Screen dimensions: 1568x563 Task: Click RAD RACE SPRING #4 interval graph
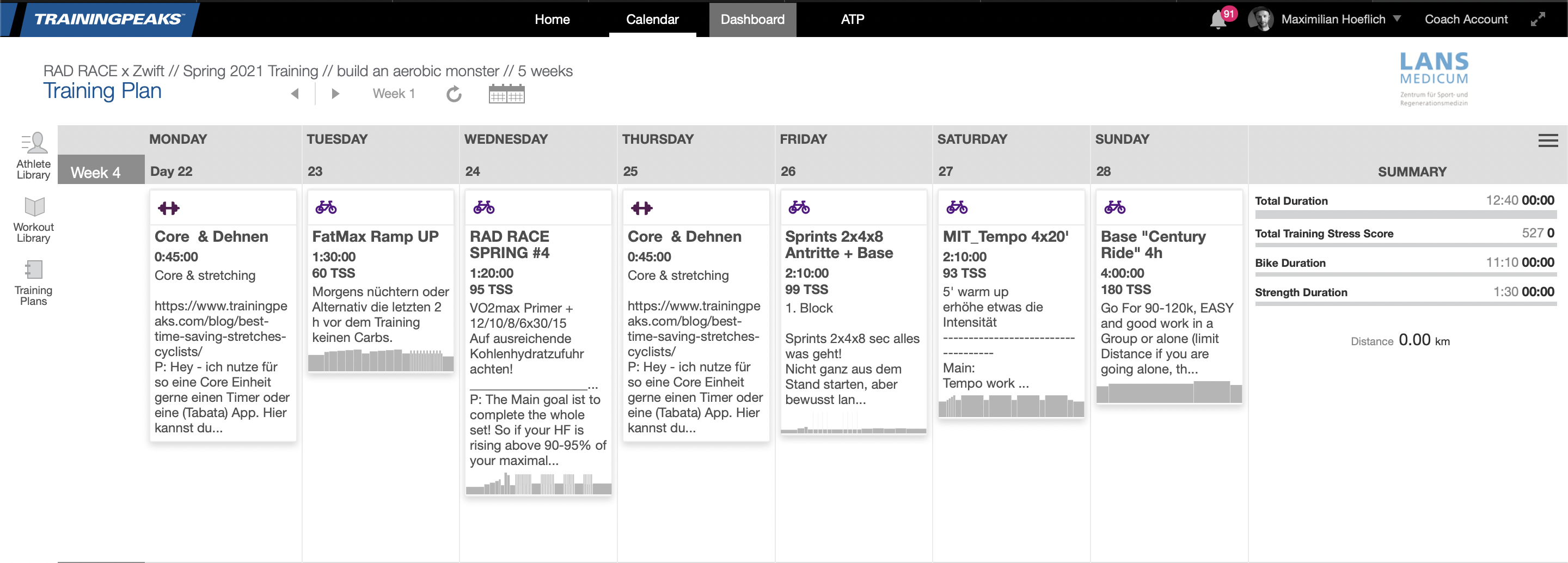[538, 484]
